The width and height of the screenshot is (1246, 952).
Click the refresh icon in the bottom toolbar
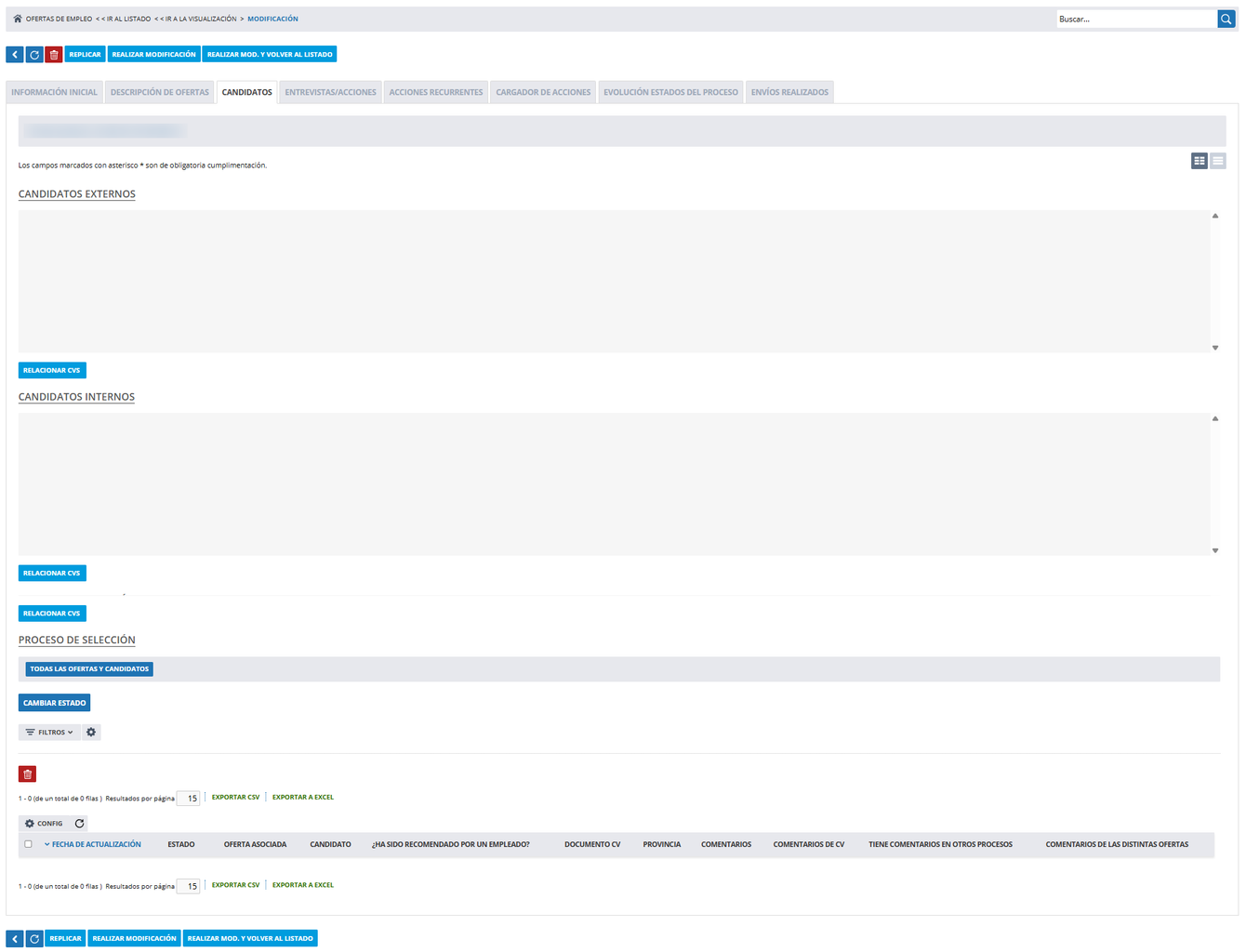point(34,939)
